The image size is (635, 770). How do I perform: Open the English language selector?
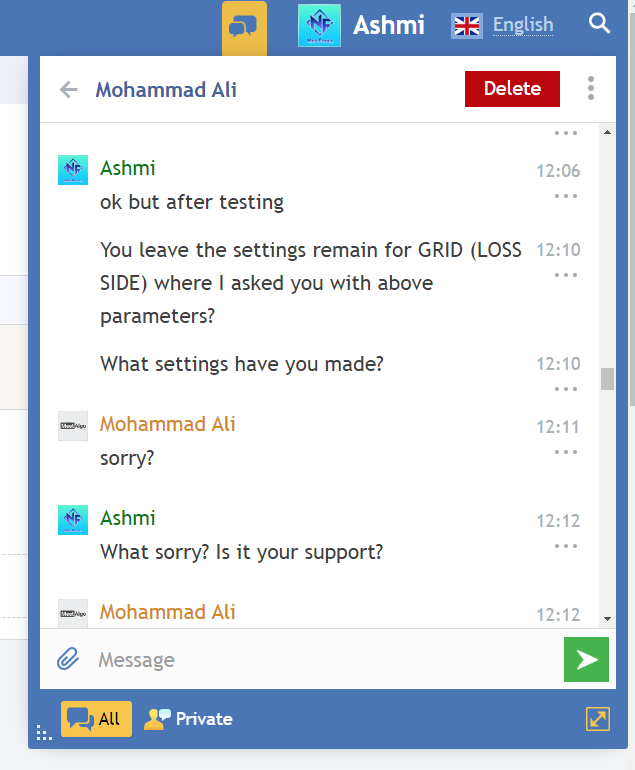(x=522, y=25)
